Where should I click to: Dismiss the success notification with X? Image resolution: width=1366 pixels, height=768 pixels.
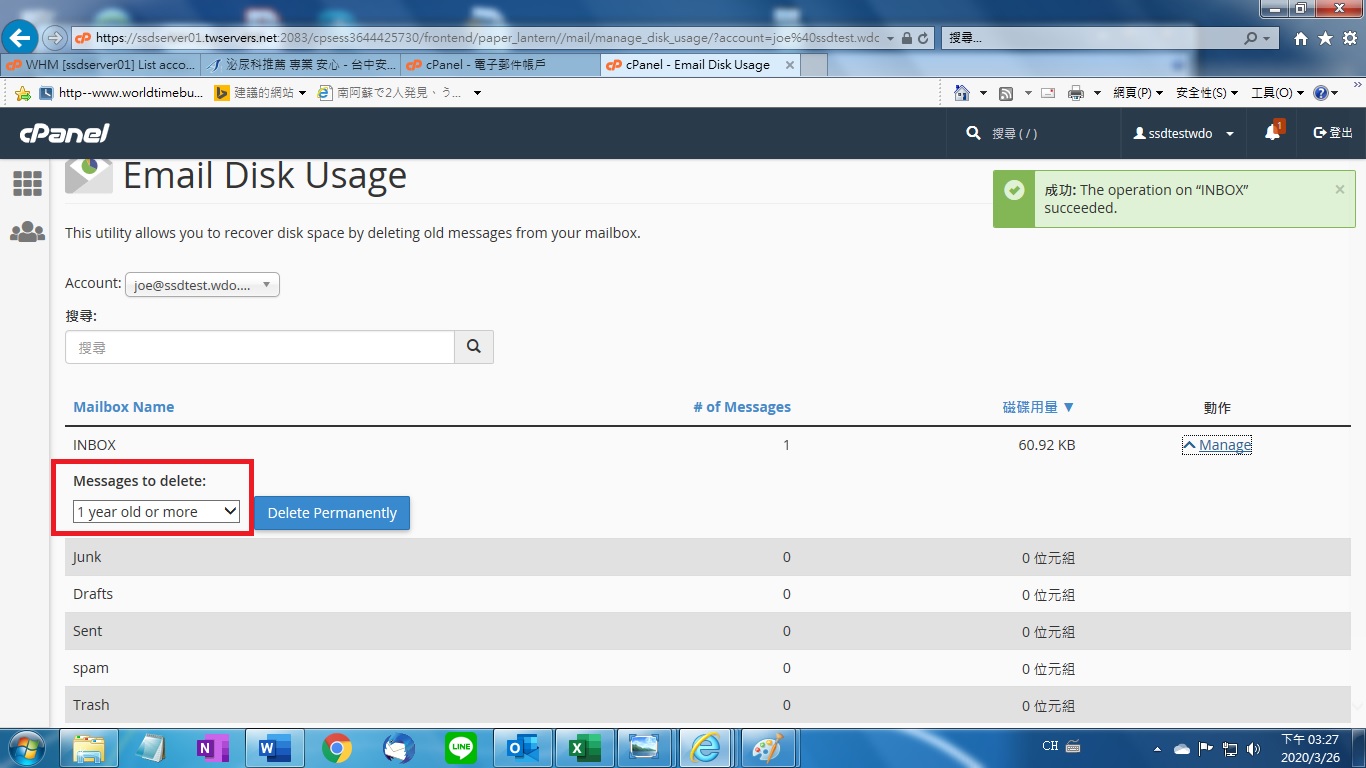point(1340,189)
